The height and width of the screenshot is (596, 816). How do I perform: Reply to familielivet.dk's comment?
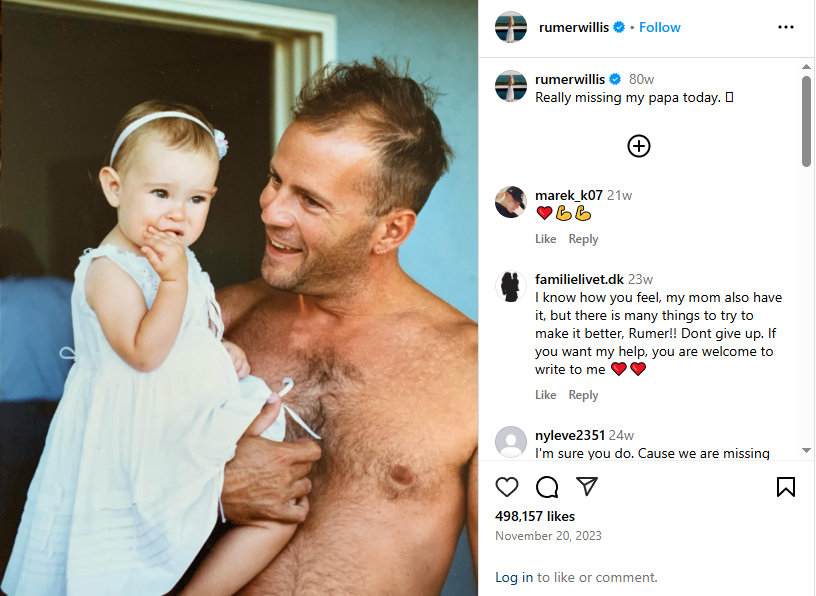coord(583,395)
